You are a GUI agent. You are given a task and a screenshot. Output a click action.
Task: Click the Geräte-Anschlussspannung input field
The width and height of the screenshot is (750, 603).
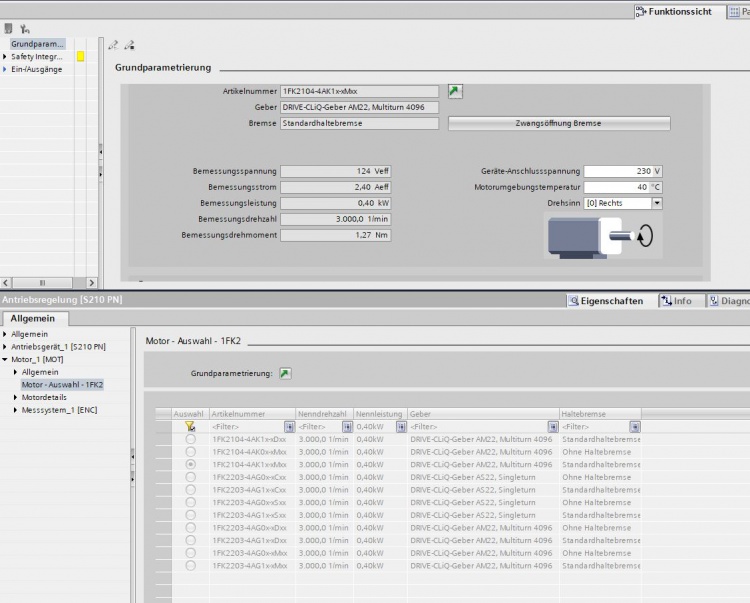[x=616, y=171]
